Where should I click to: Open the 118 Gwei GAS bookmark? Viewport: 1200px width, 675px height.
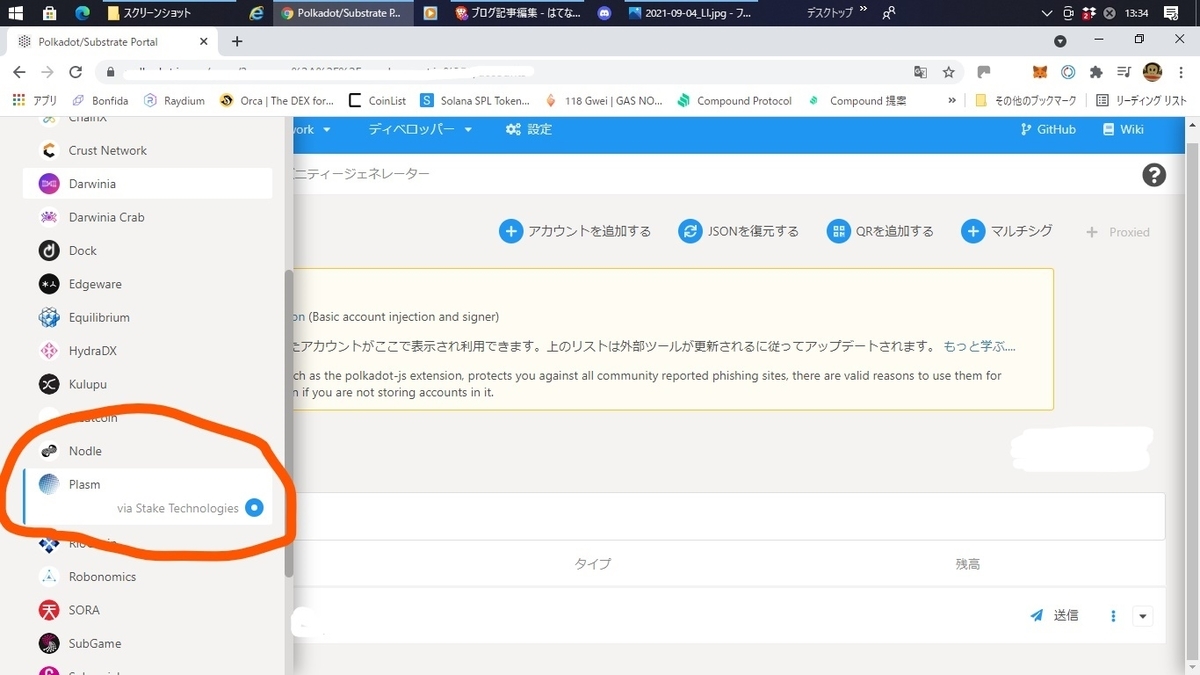pyautogui.click(x=603, y=100)
